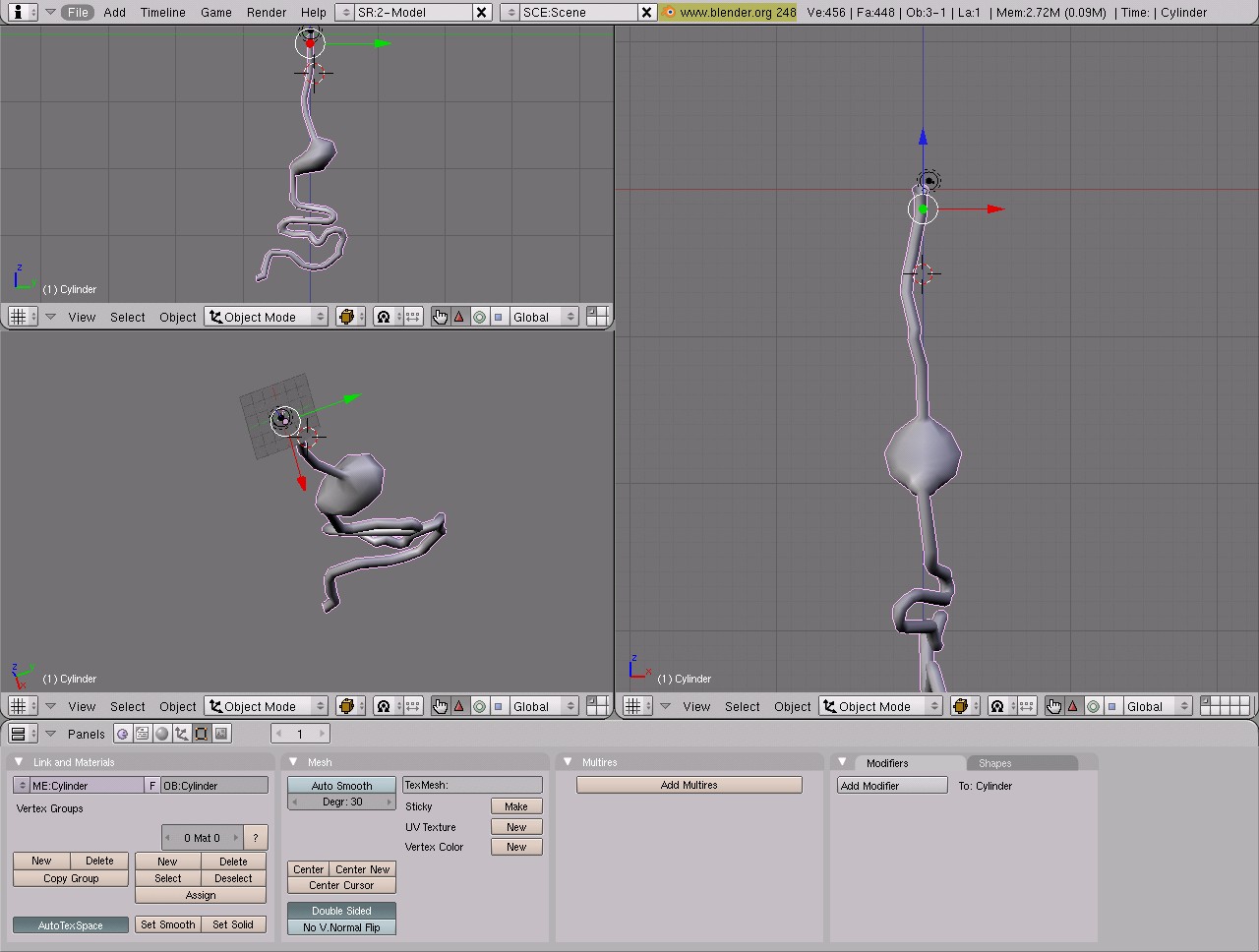
Task: Click the Add Multires button
Action: coord(689,785)
